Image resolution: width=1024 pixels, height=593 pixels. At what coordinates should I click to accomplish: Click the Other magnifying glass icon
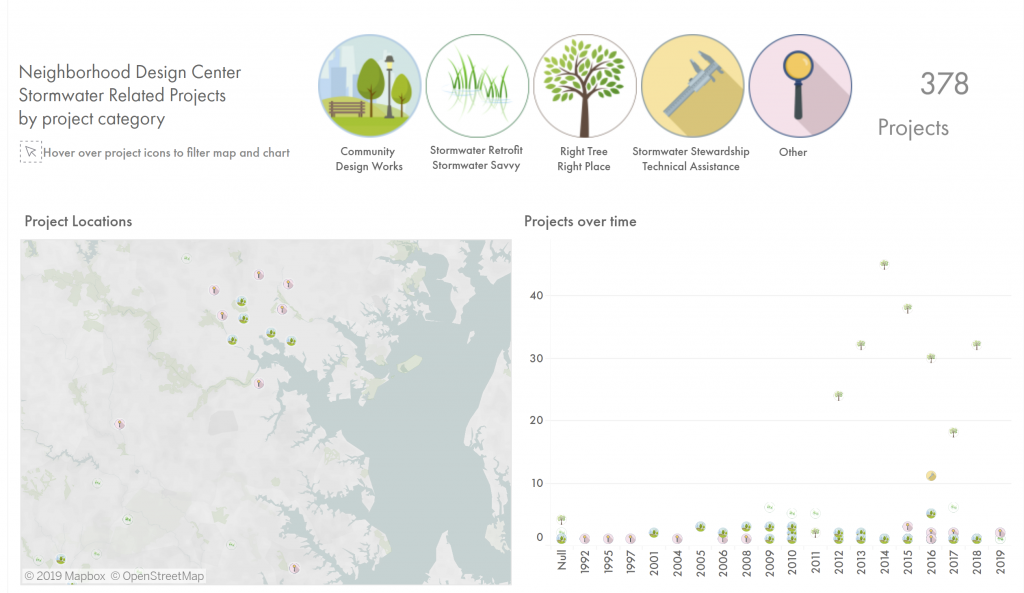point(799,86)
